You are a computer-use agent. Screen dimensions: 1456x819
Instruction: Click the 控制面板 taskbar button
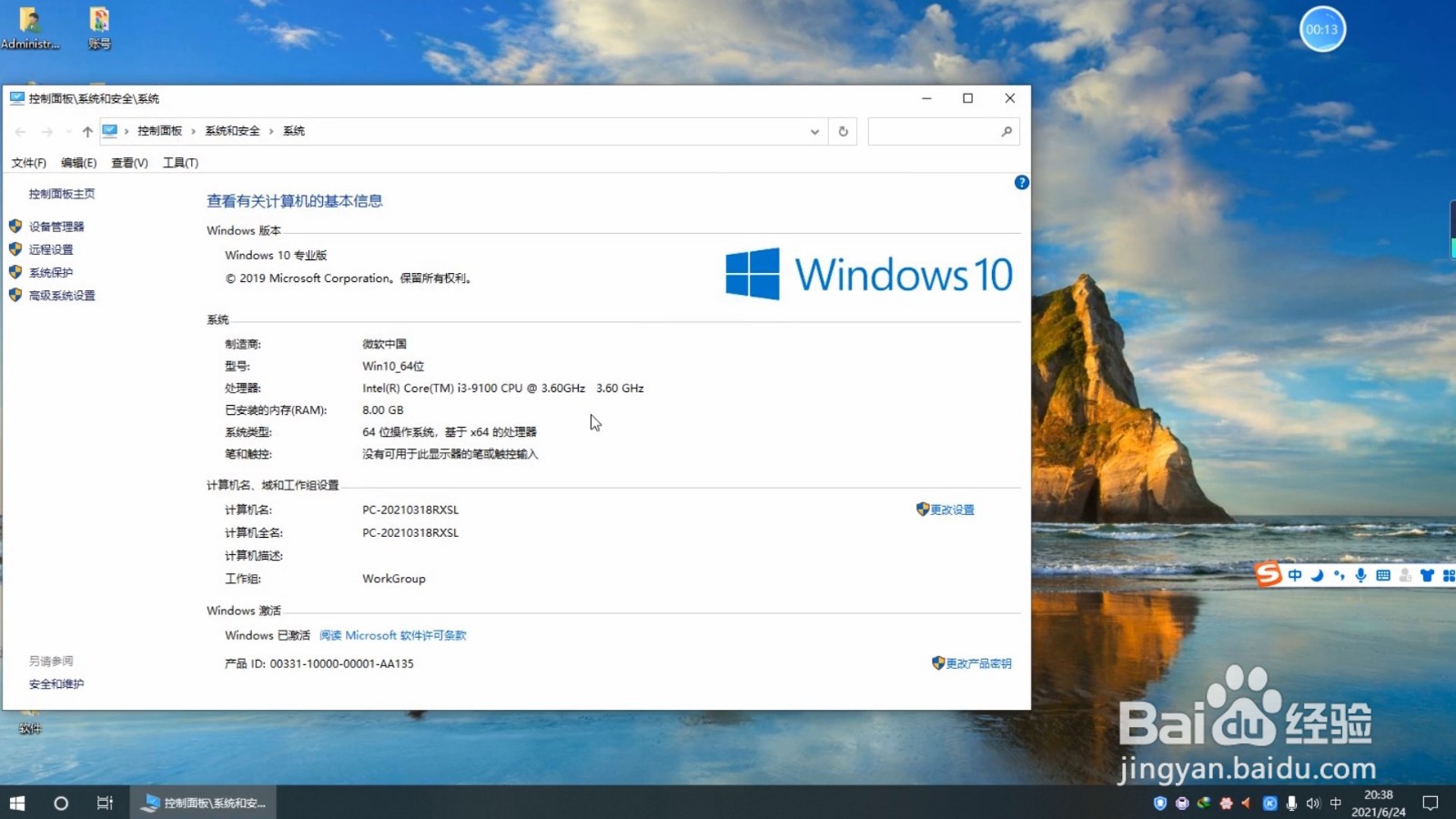tap(205, 803)
